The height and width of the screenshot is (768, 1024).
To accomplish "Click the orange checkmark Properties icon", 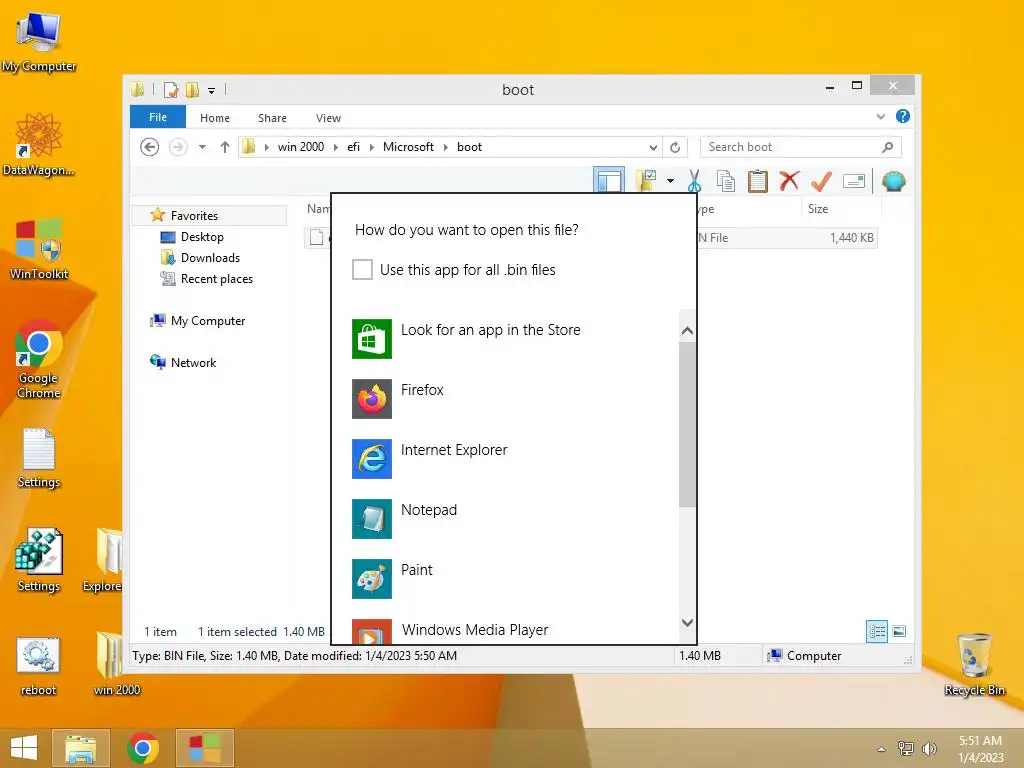I will pos(822,181).
